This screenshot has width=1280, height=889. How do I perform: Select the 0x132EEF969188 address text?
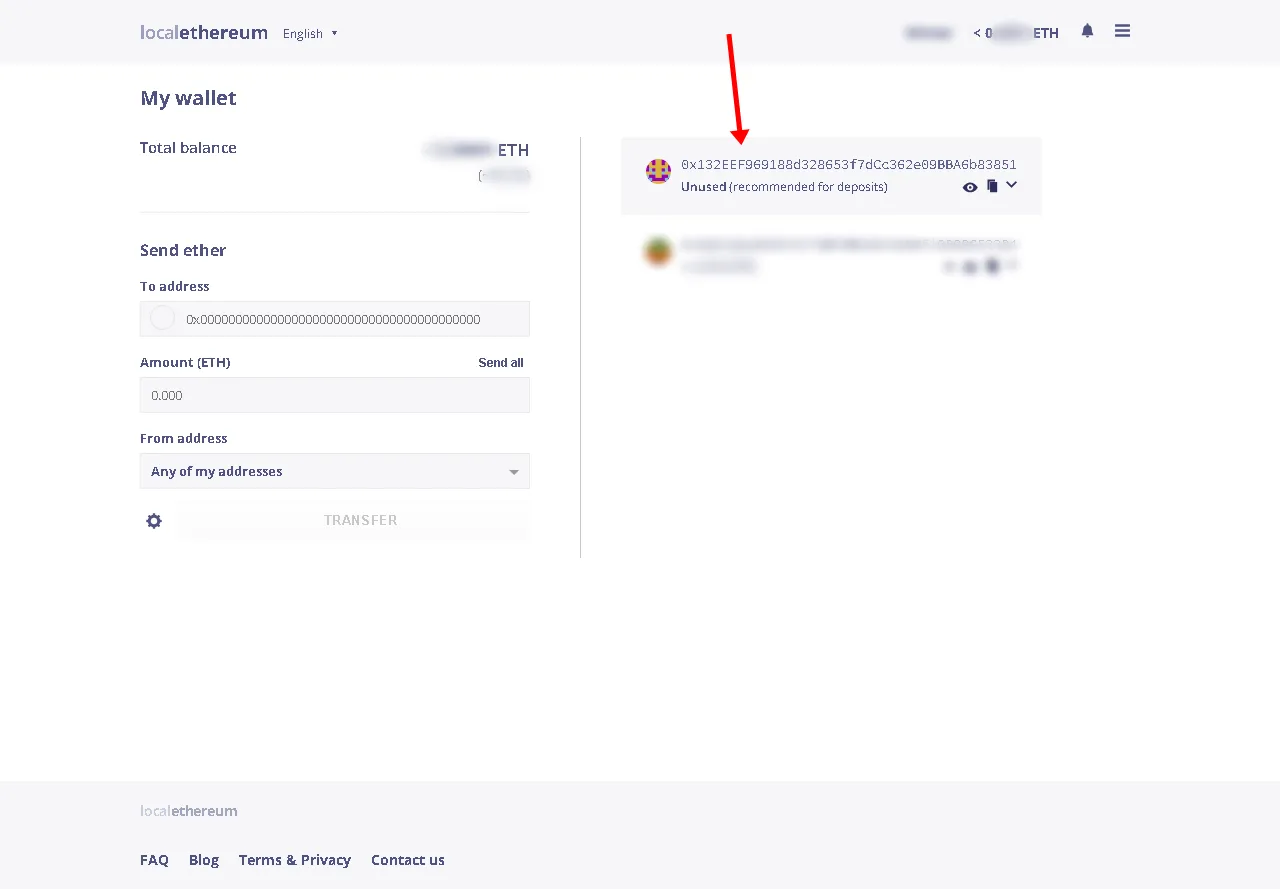849,164
